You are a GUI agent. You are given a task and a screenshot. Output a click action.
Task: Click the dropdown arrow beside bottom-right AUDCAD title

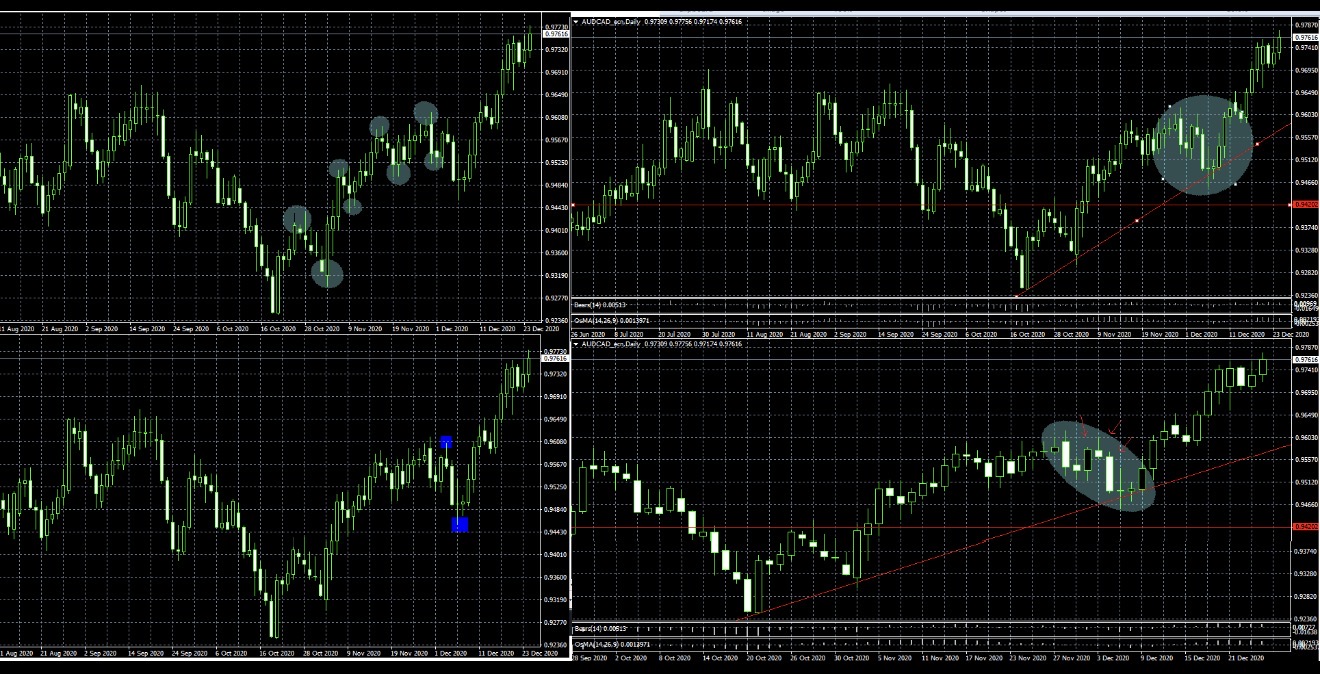point(576,344)
